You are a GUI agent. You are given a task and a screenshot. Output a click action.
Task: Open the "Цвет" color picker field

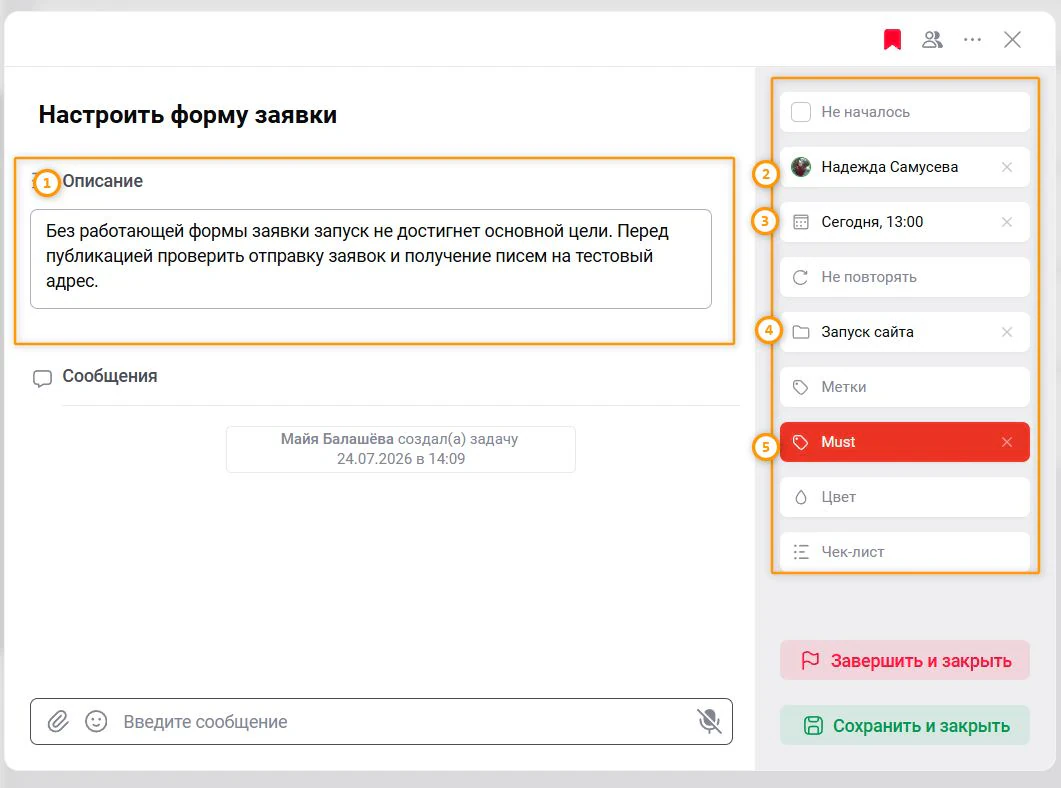[905, 497]
